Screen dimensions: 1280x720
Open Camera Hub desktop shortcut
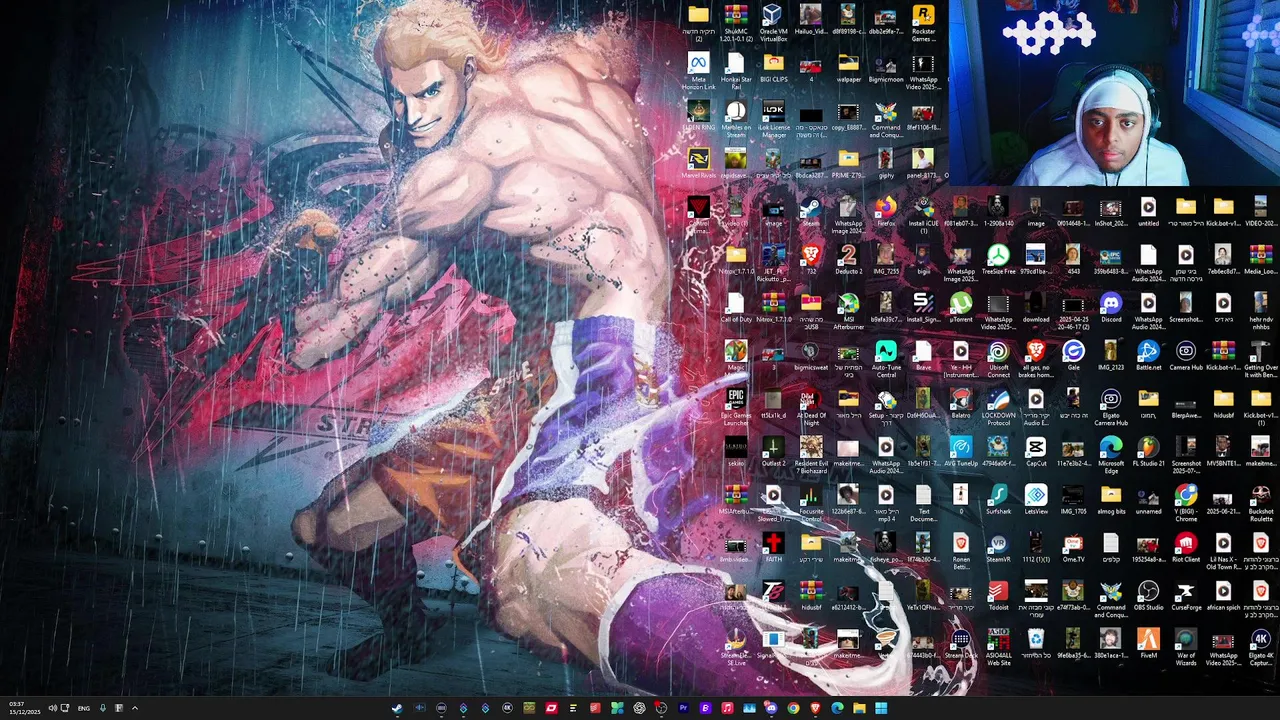click(x=1186, y=356)
